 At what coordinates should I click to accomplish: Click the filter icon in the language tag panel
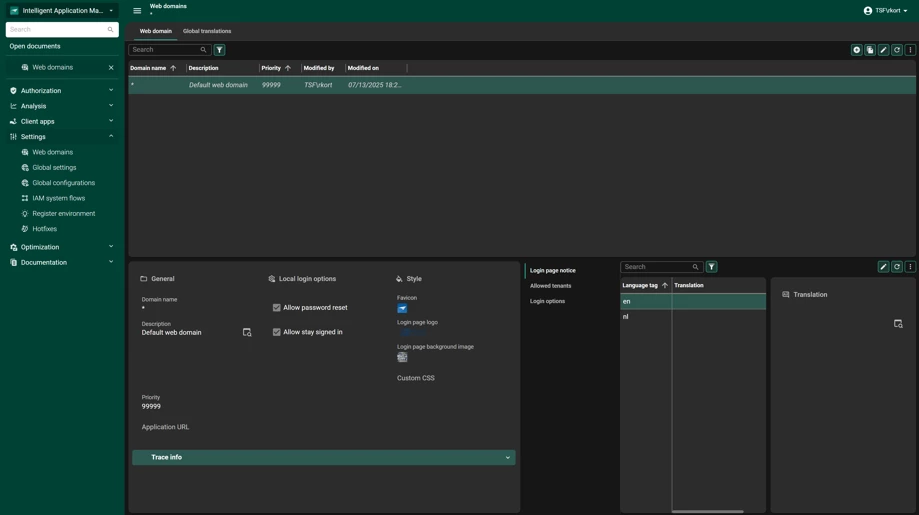click(711, 267)
